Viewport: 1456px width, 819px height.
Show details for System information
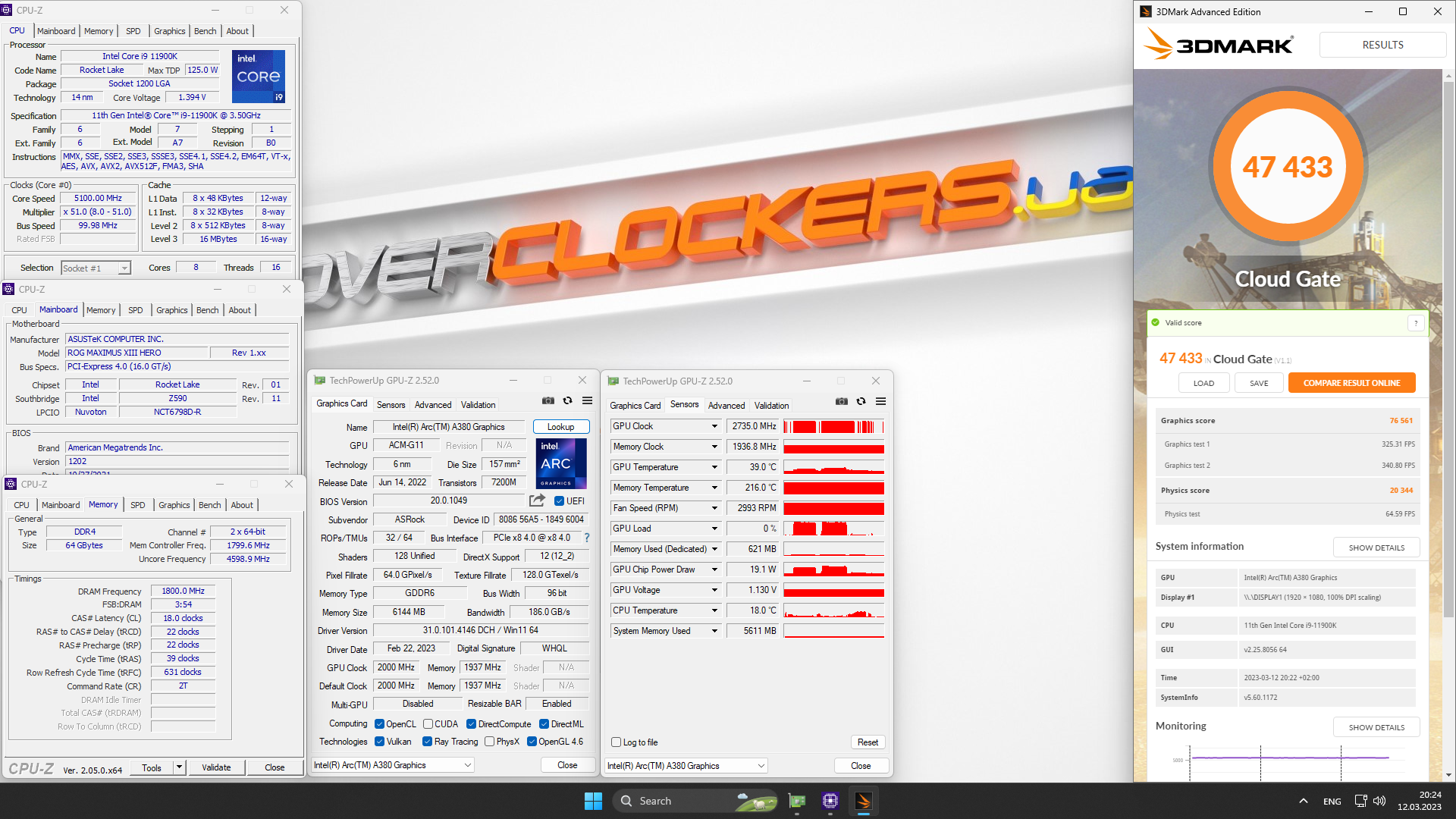pyautogui.click(x=1376, y=548)
